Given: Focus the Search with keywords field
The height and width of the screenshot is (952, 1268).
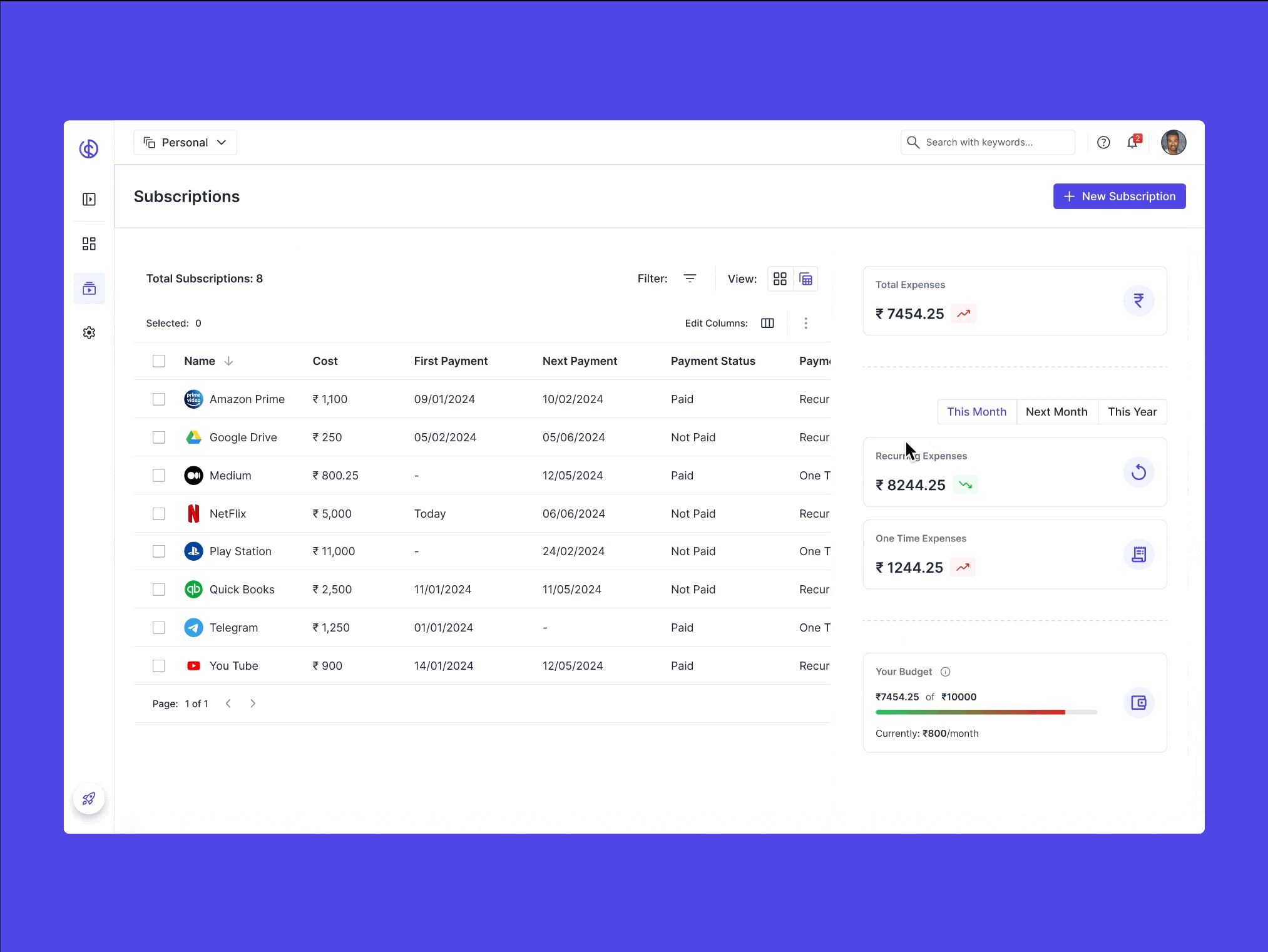Looking at the screenshot, I should [988, 143].
